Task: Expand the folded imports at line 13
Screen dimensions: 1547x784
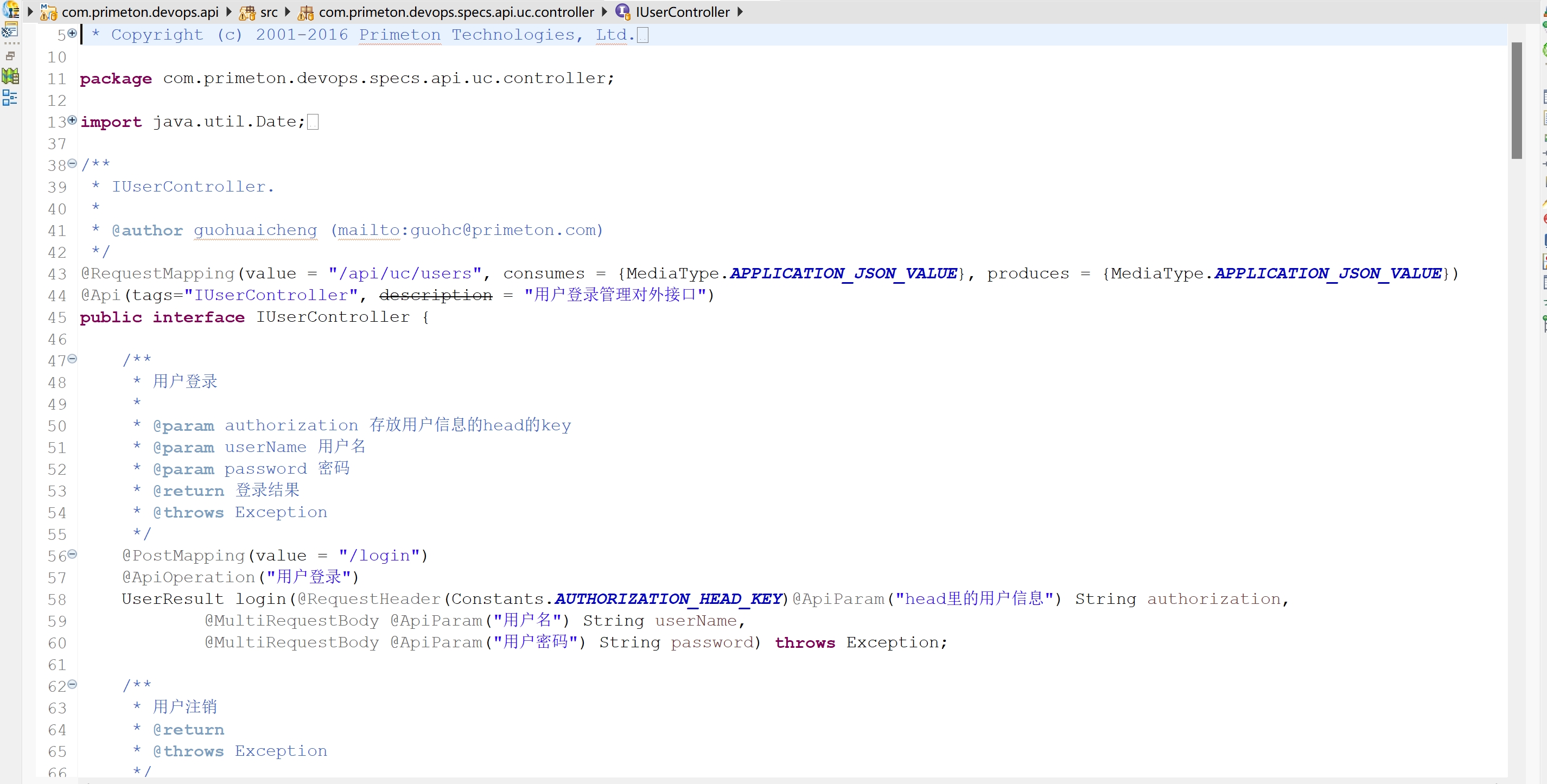Action: (x=72, y=120)
